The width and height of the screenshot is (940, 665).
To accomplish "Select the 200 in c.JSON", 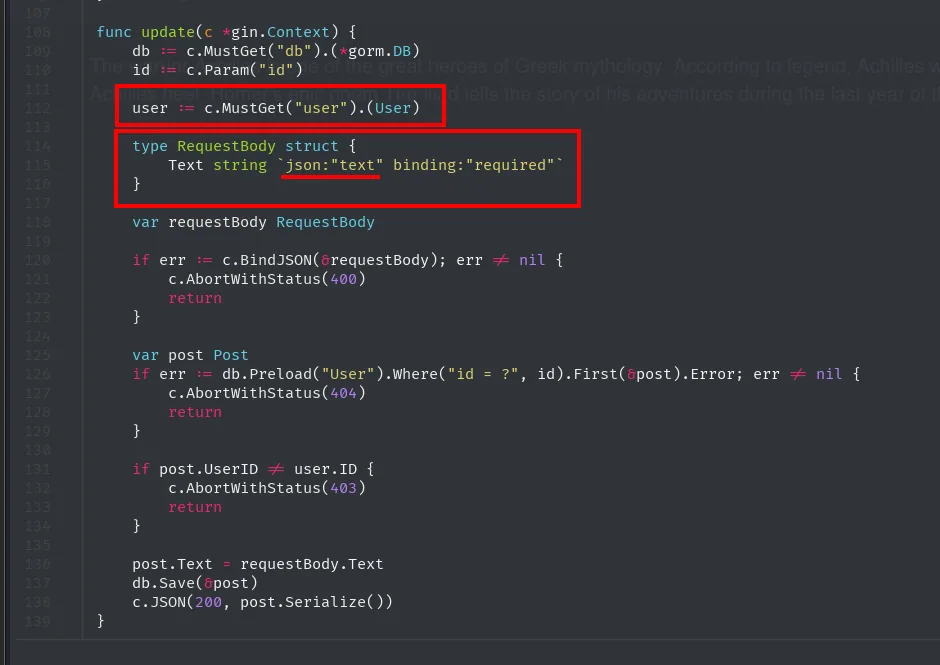I will click(x=208, y=602).
